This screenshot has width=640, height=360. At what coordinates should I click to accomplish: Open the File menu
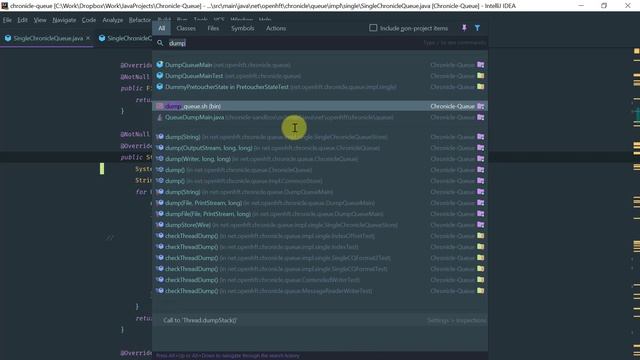tap(7, 20)
